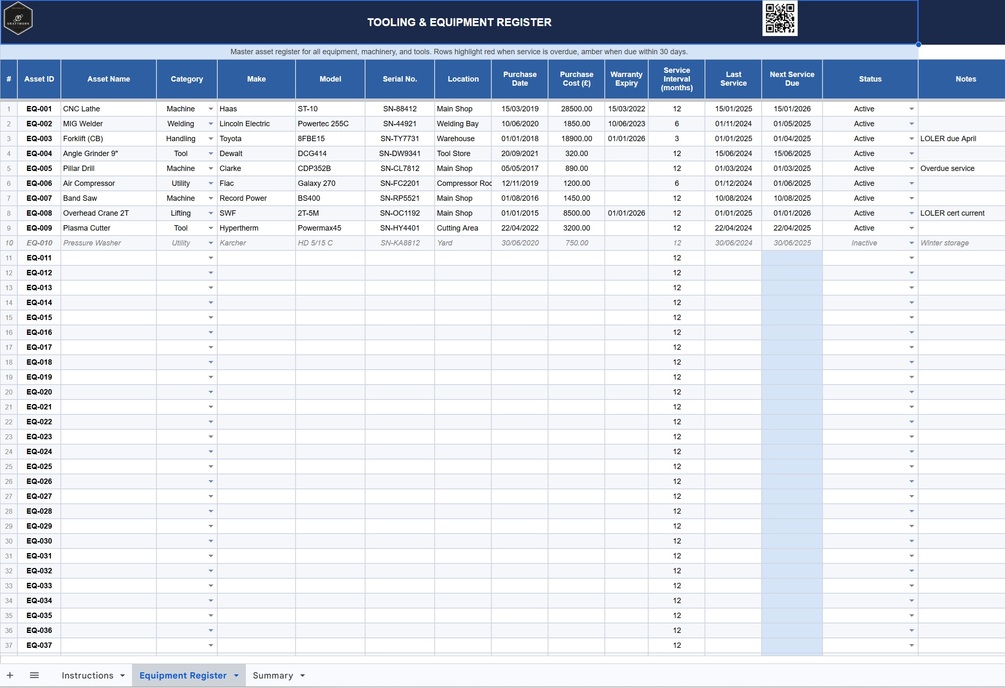This screenshot has height=688, width=1005.
Task: Open Category dropdown for CNC Lathe
Action: coord(210,109)
